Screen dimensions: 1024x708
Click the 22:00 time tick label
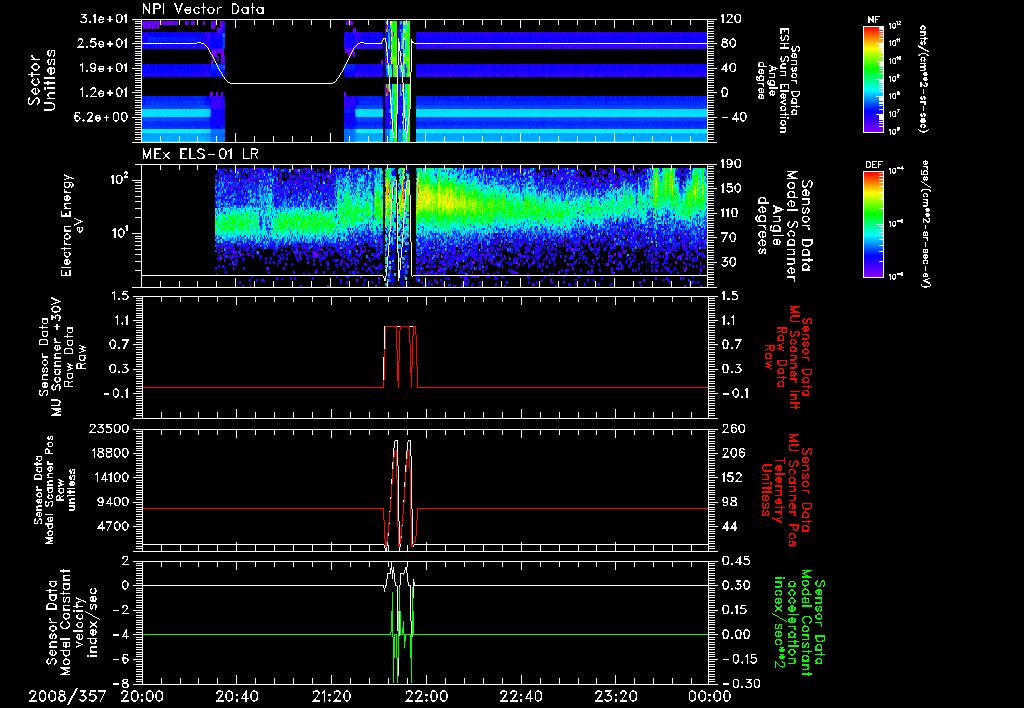[x=425, y=696]
